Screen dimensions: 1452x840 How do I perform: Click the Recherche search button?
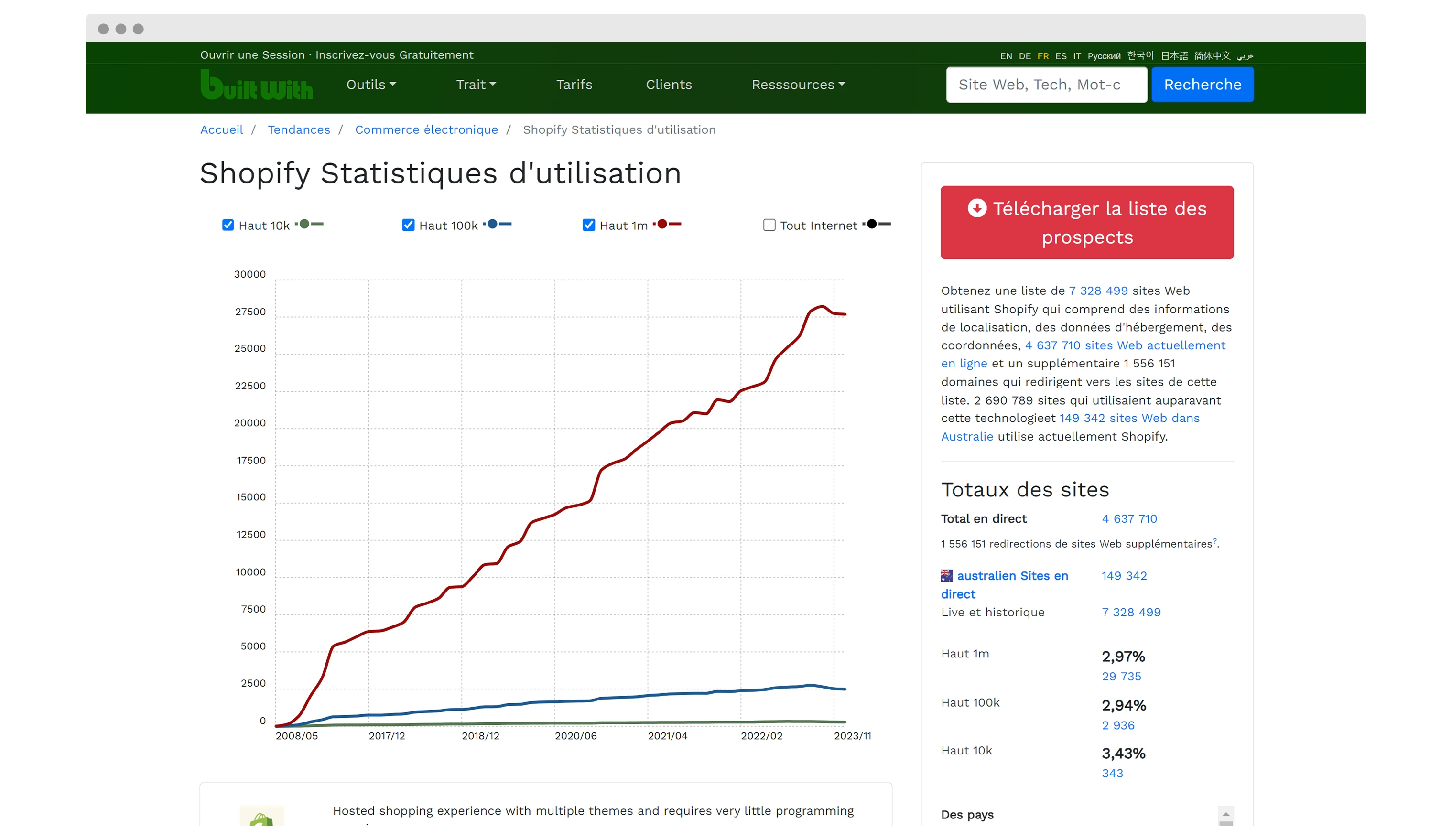click(1203, 85)
